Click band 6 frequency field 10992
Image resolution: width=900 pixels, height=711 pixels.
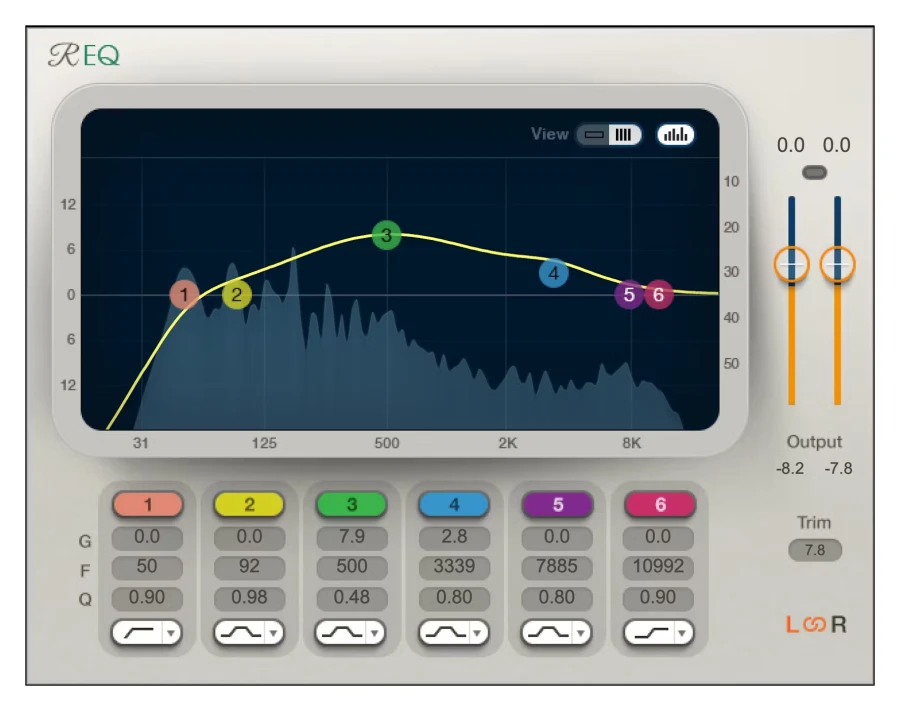(x=658, y=567)
